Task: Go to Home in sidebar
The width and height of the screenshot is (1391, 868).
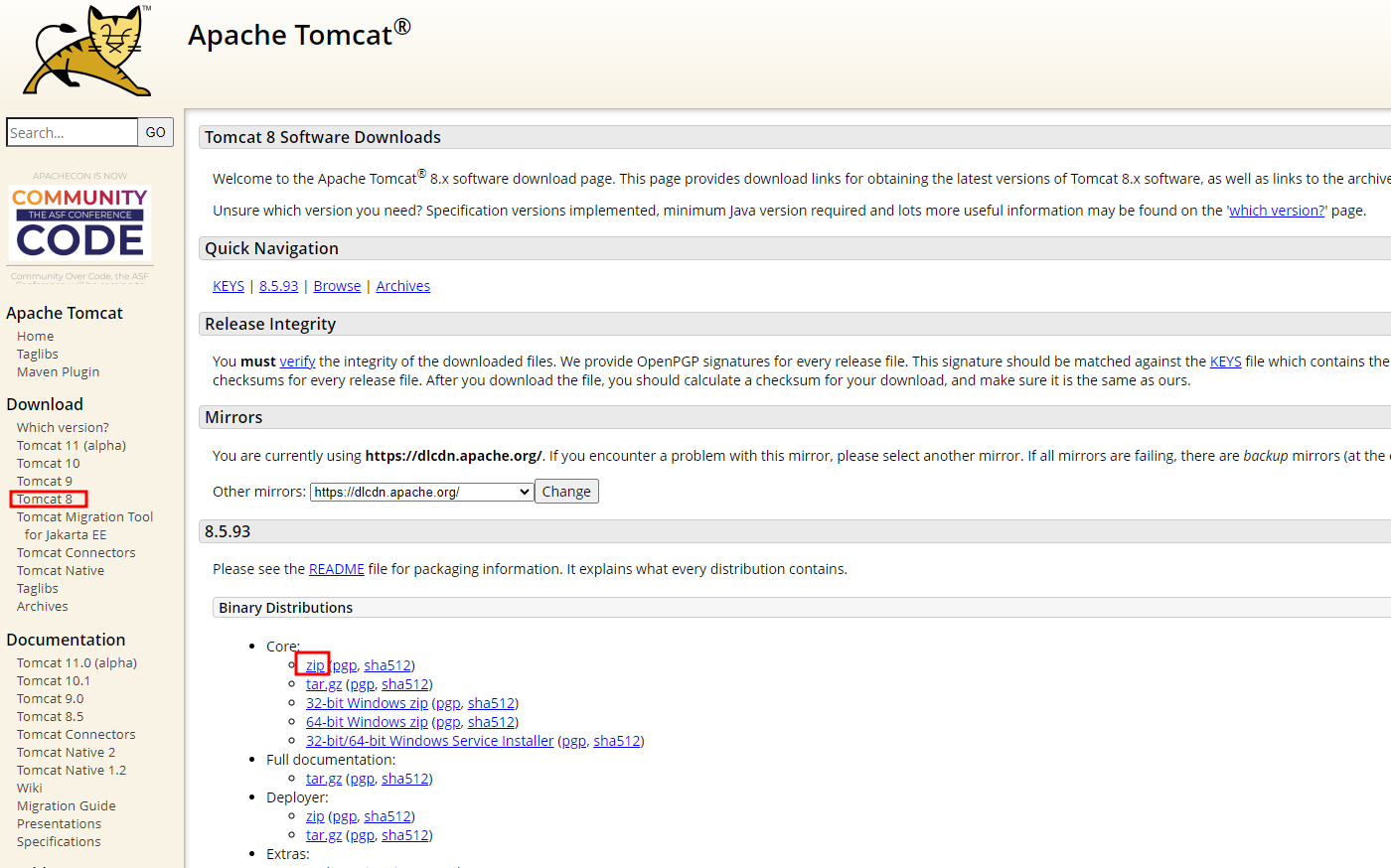Action: 35,337
